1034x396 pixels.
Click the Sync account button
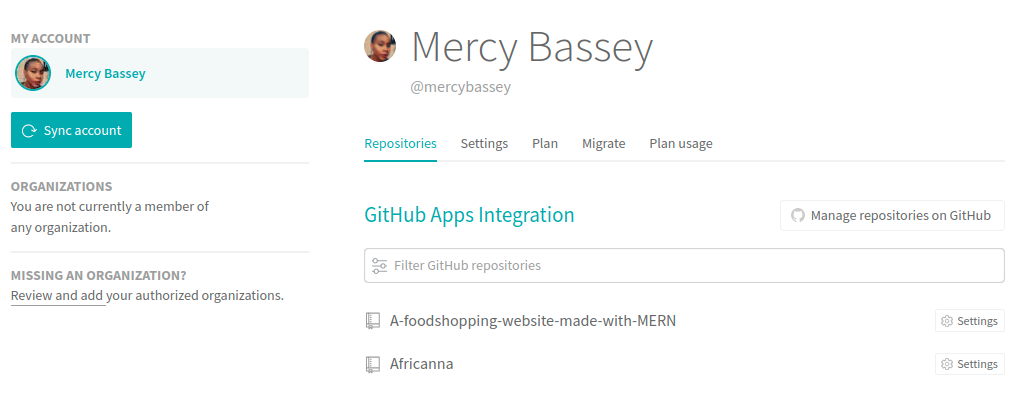point(71,130)
